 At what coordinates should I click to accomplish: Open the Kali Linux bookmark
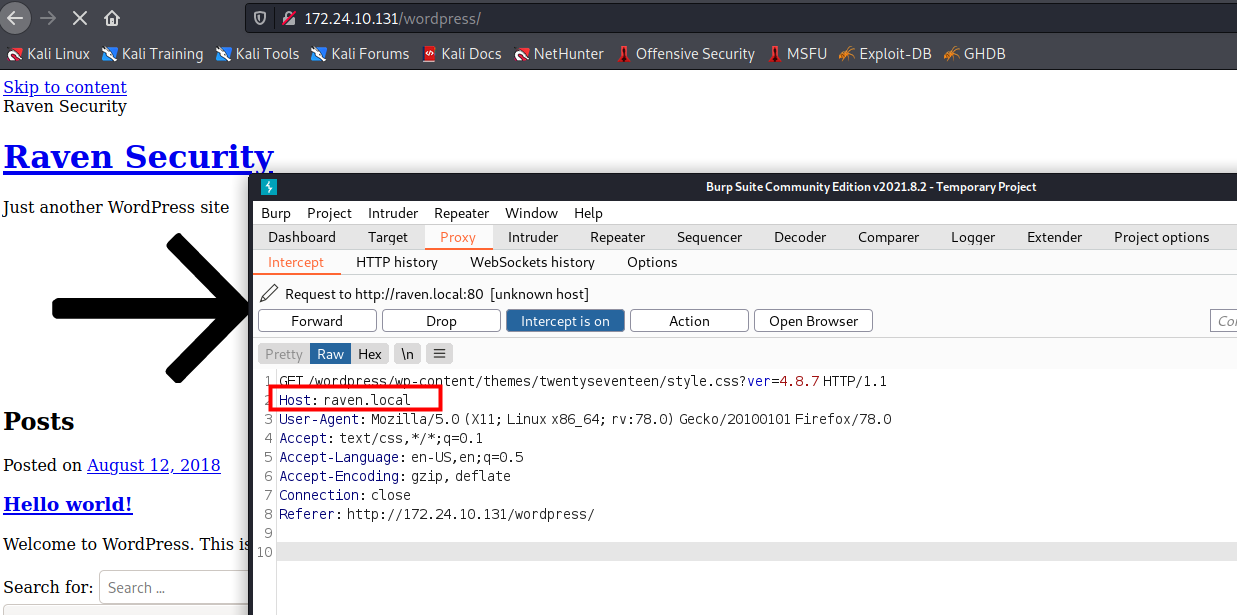48,54
